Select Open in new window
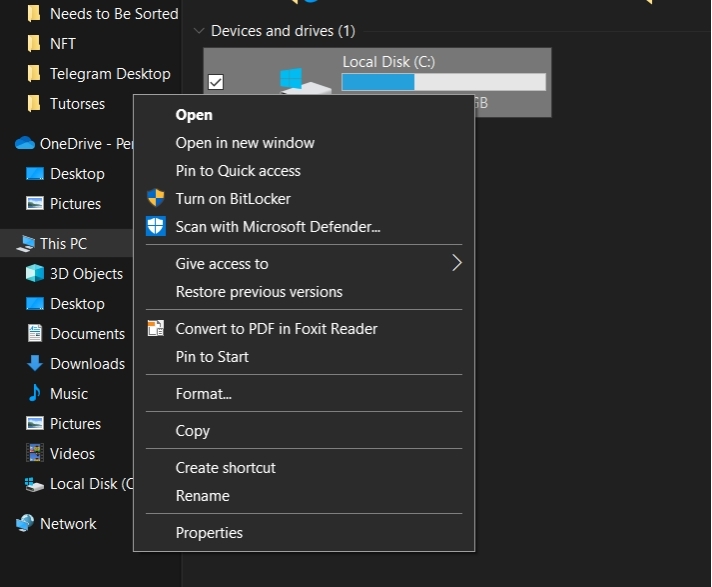This screenshot has width=712, height=587. (304, 143)
